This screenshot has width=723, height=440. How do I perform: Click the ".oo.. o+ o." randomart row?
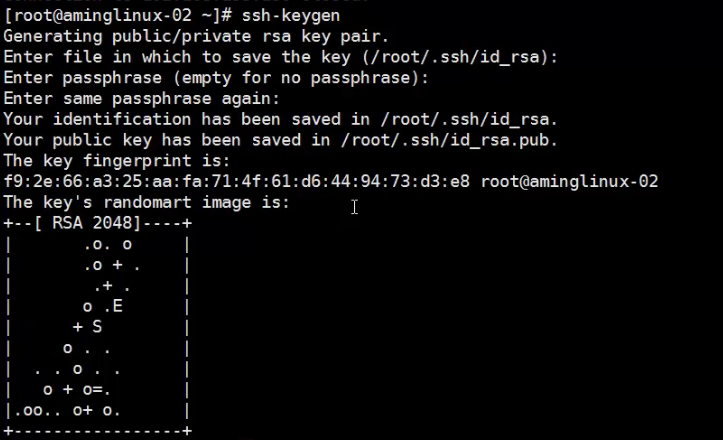point(66,410)
